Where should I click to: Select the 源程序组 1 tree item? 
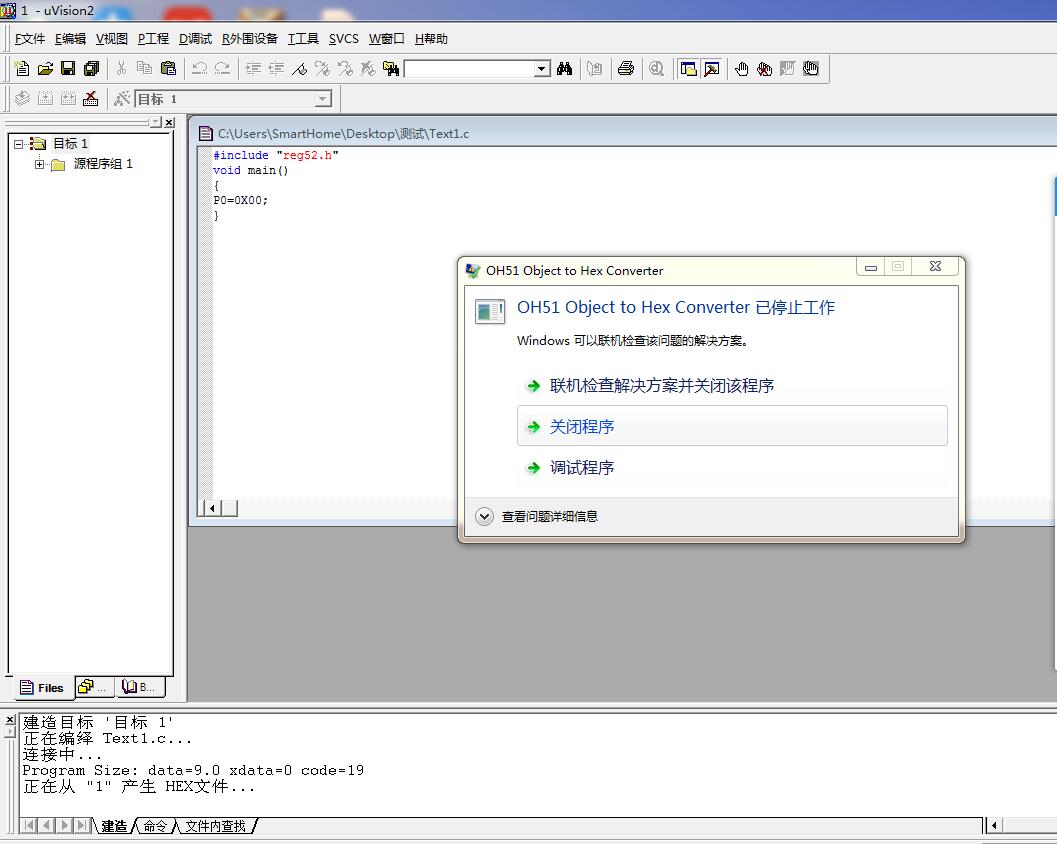103,164
